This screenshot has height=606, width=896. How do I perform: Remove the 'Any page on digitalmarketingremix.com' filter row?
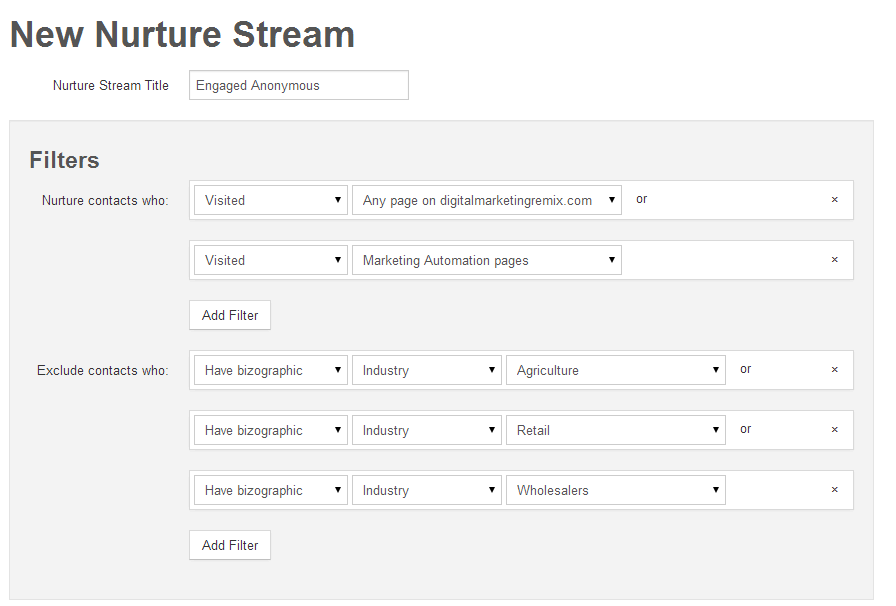(834, 200)
